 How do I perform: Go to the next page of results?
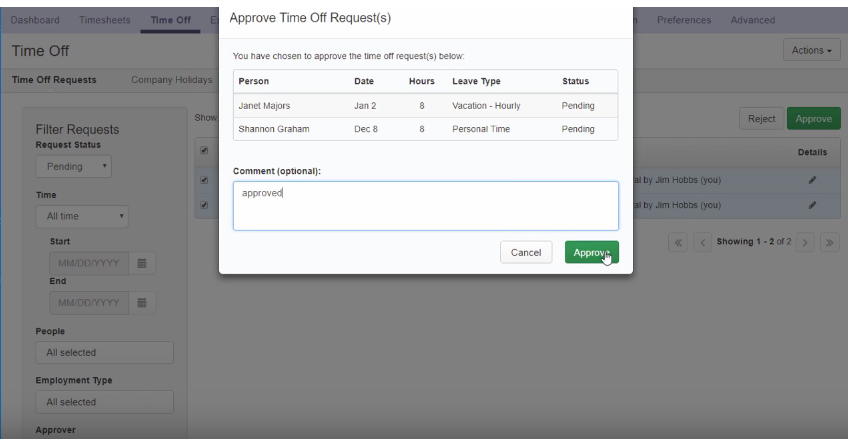coord(806,243)
